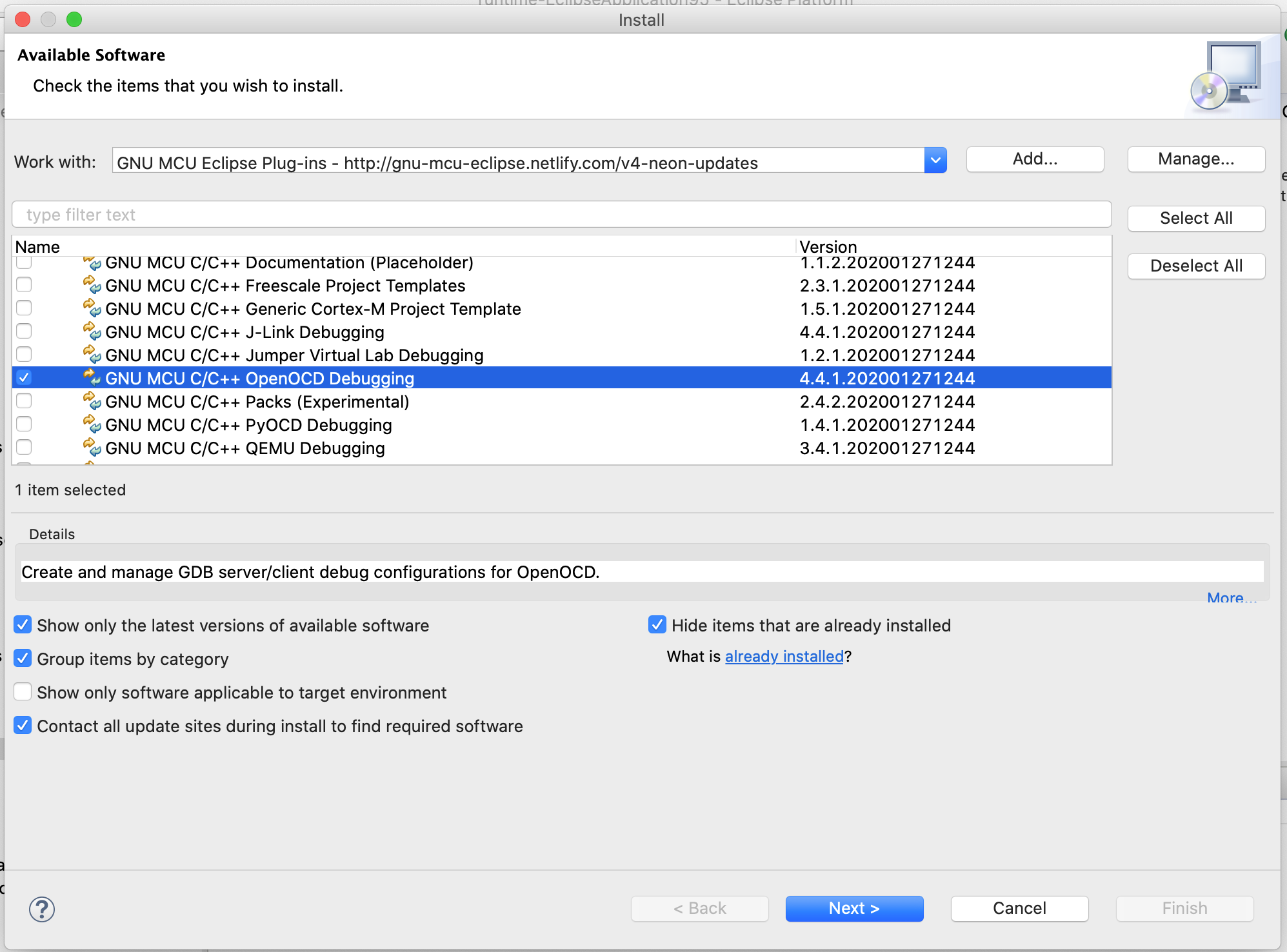This screenshot has height=952, width=1287.
Task: Click the Version column header
Action: (828, 247)
